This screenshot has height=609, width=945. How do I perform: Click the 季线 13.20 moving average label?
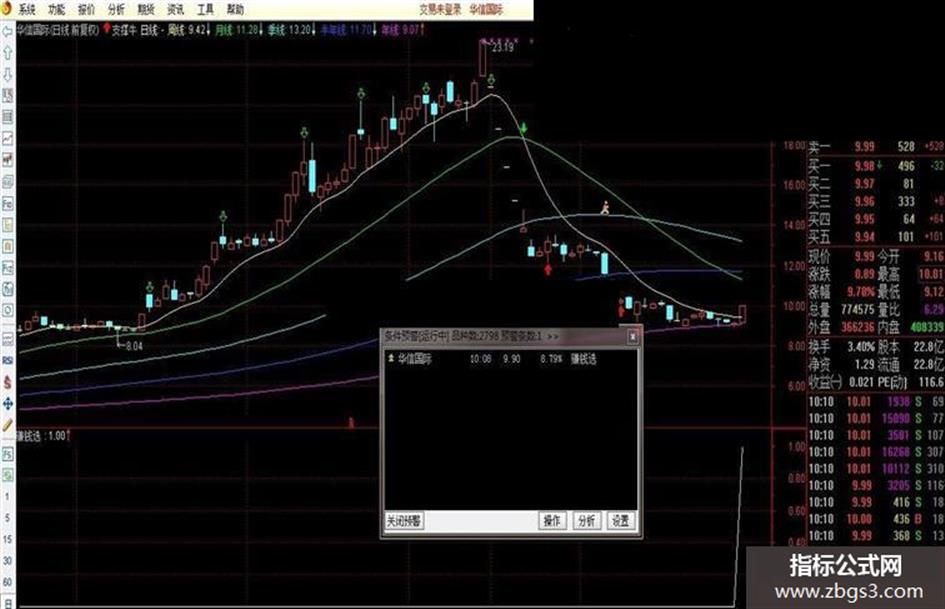pos(292,29)
